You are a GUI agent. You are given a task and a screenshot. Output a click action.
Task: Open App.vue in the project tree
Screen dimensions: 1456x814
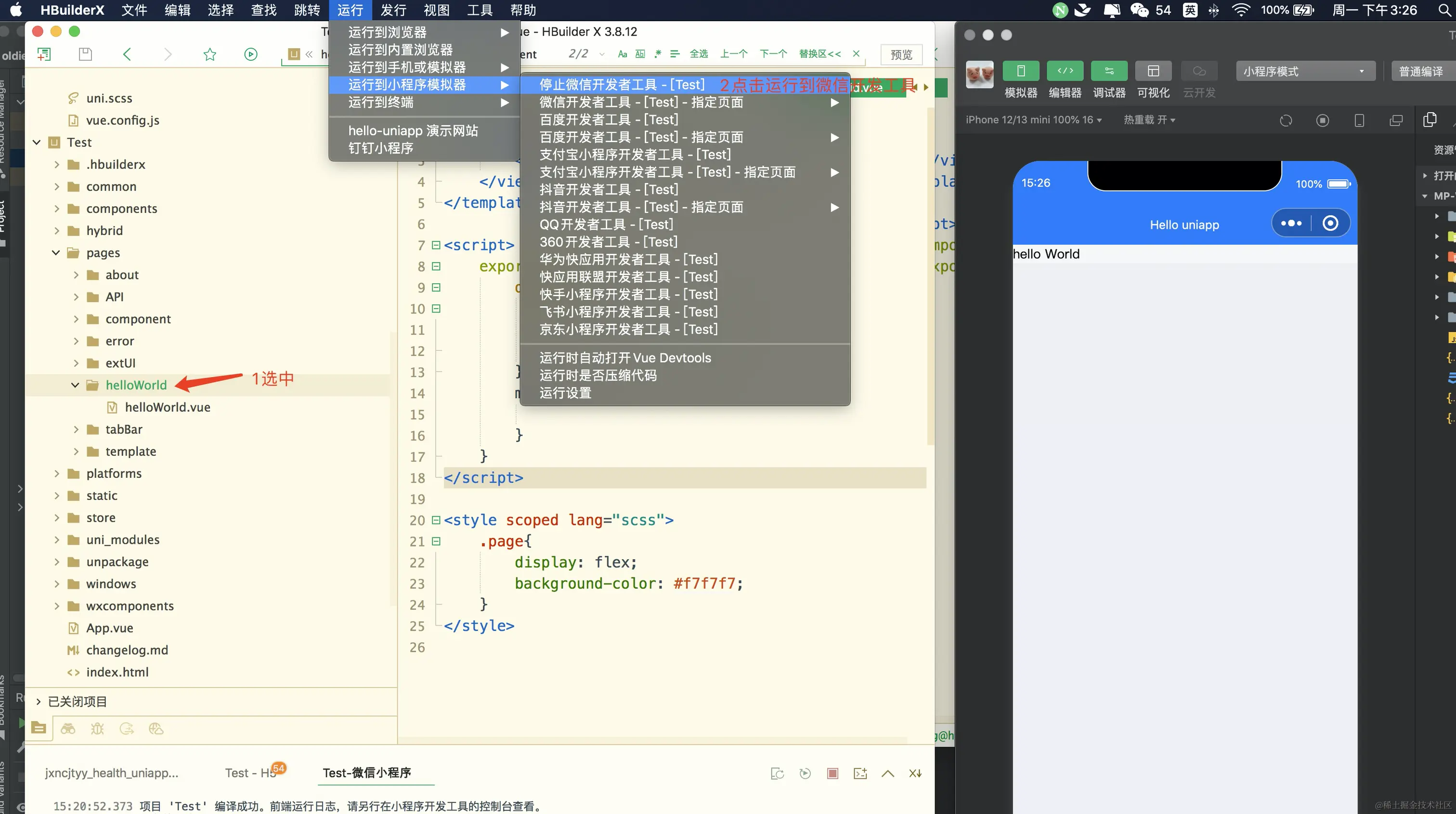pos(110,628)
